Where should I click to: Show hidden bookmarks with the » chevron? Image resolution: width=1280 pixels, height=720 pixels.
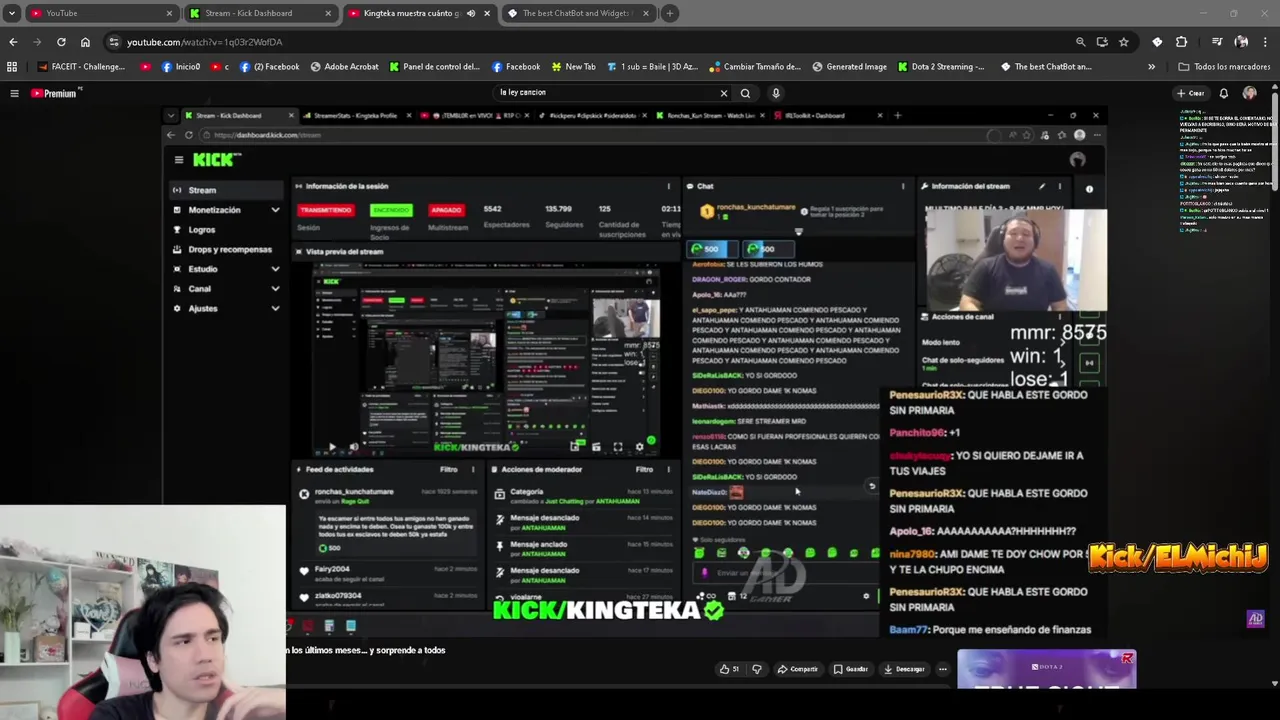(1151, 67)
